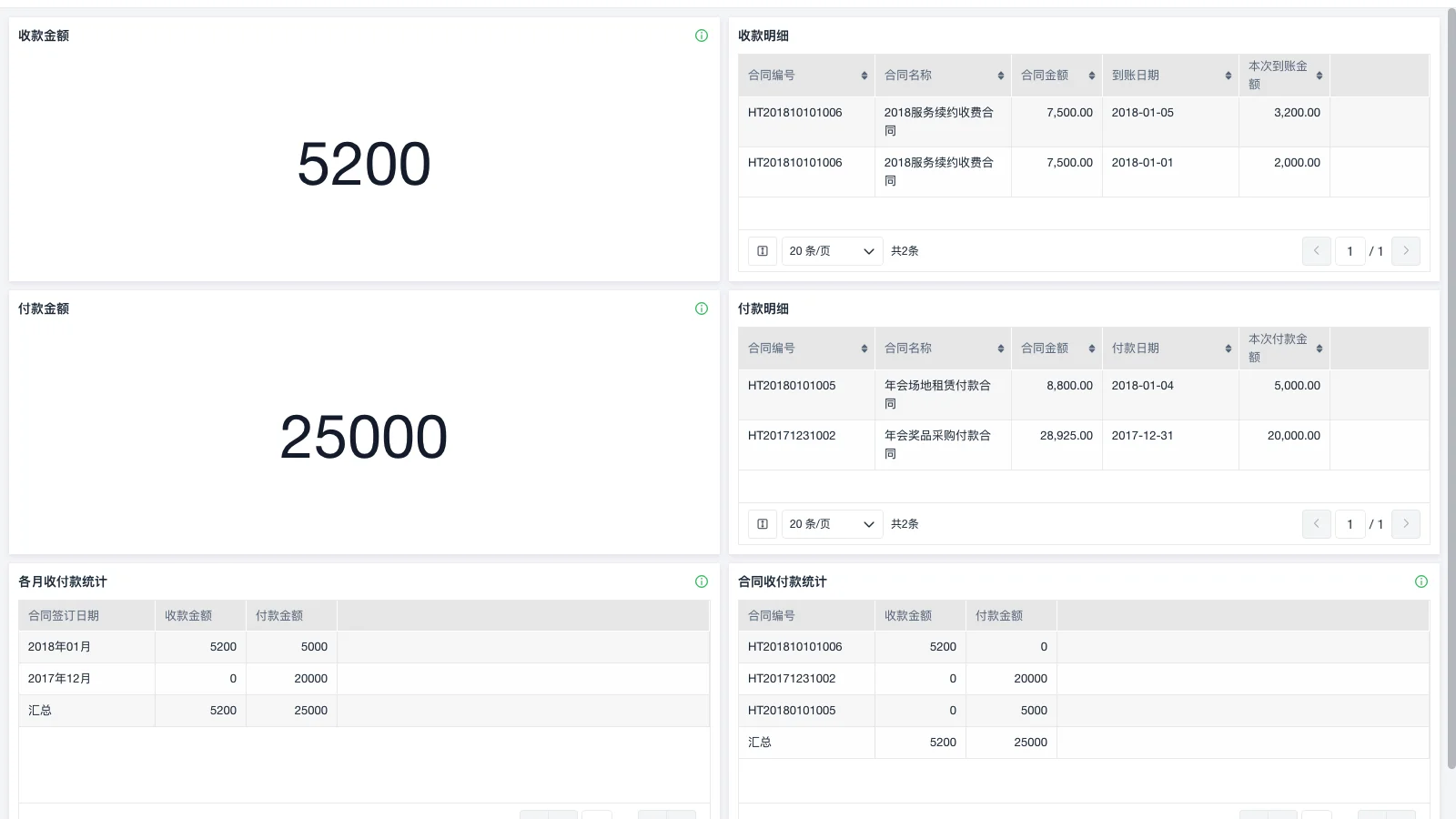Viewport: 1456px width, 819px height.
Task: Sort 付款明细 table by 合同名称
Action: tap(1001, 349)
